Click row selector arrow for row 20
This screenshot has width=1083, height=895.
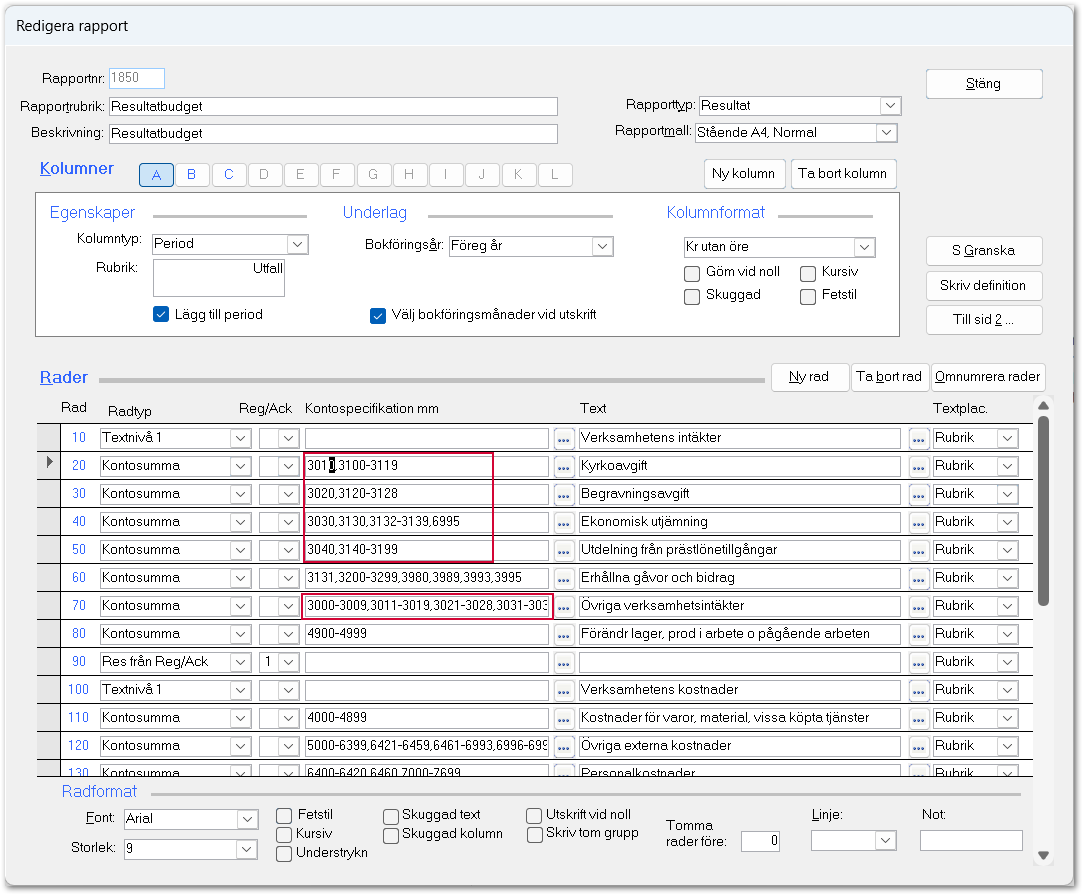[x=47, y=466]
